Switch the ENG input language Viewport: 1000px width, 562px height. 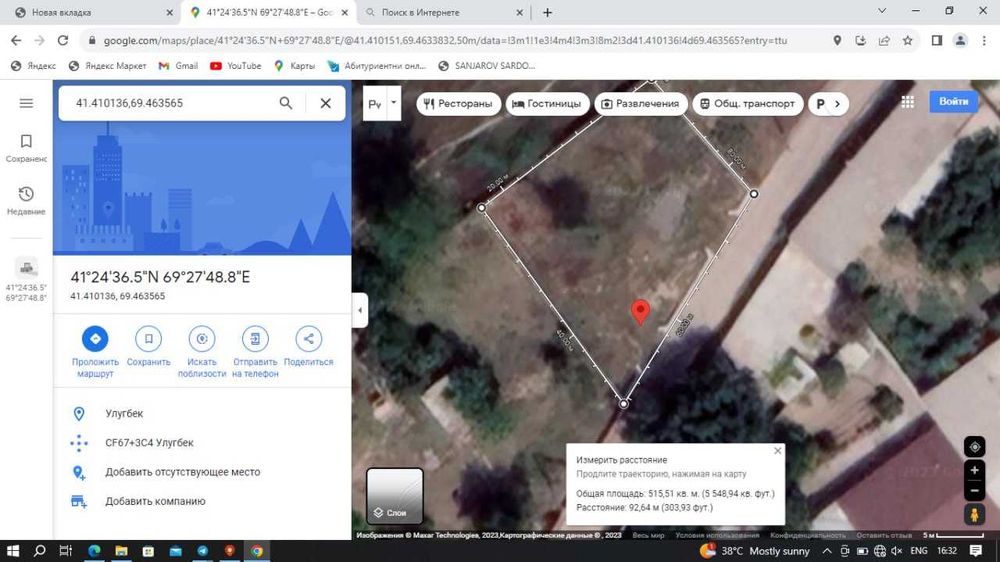pyautogui.click(x=918, y=551)
